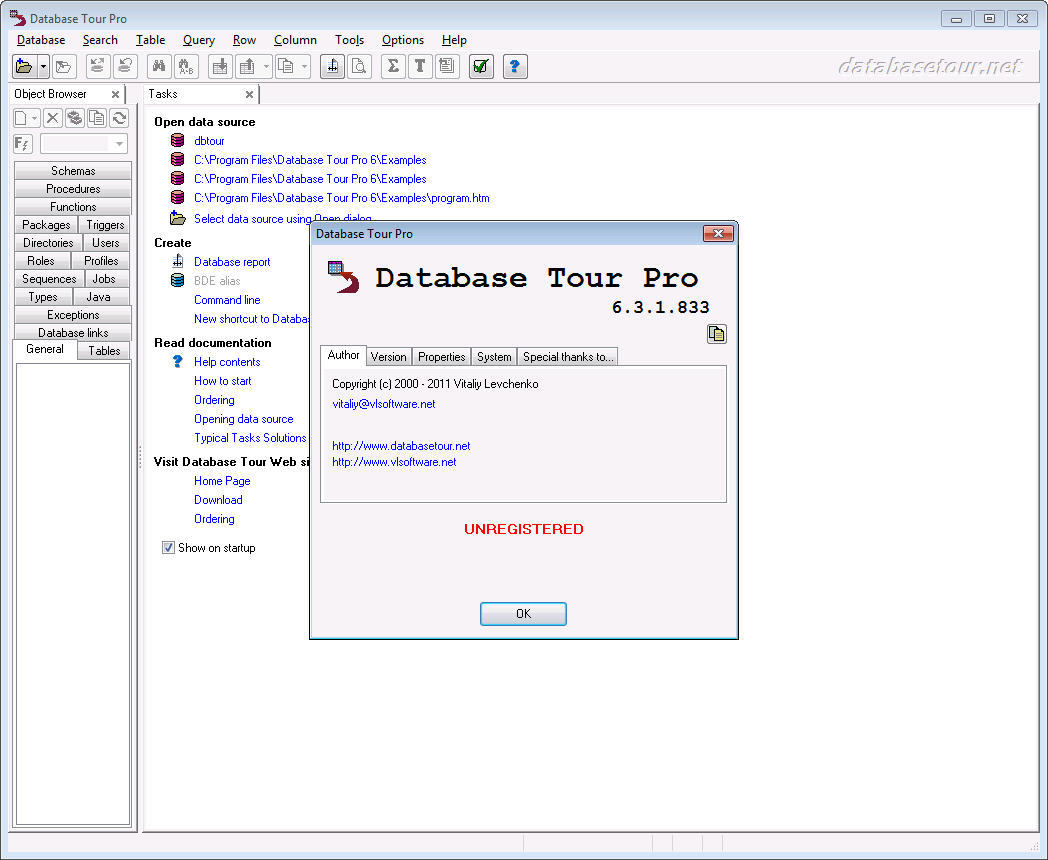Click the Command line link under Create
The height and width of the screenshot is (860, 1048).
227,300
